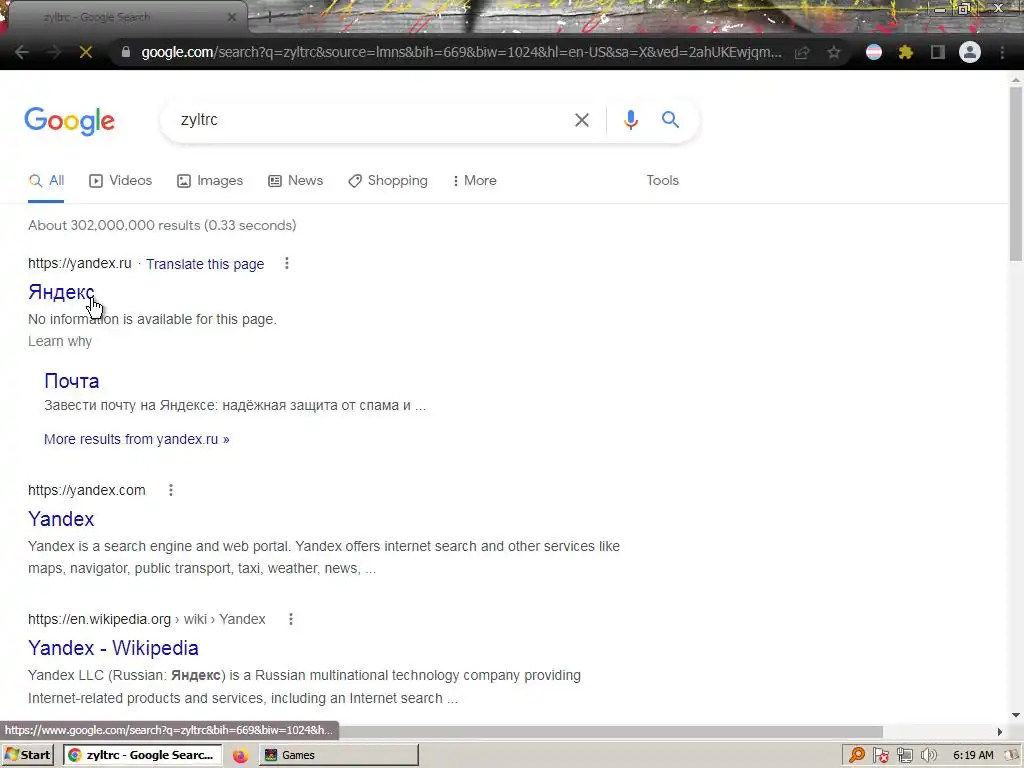
Task: Toggle the side panel icon
Action: [x=938, y=52]
